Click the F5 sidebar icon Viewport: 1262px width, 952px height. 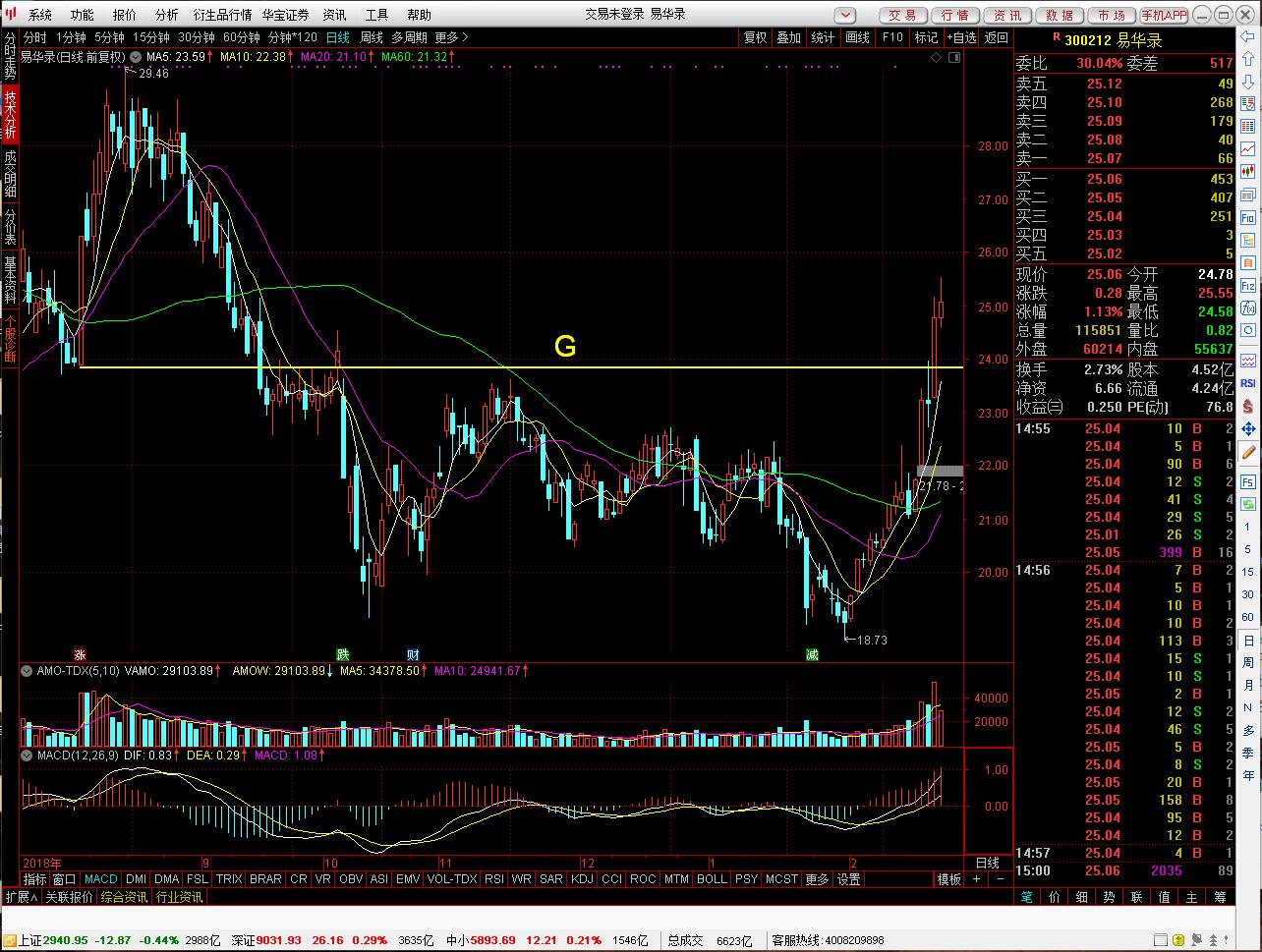coord(1248,482)
